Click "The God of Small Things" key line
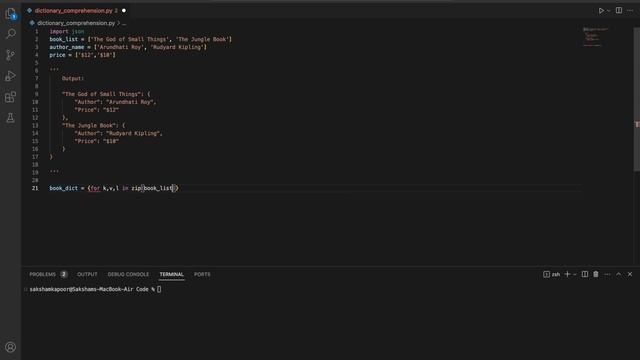The image size is (640, 360). [x=106, y=94]
